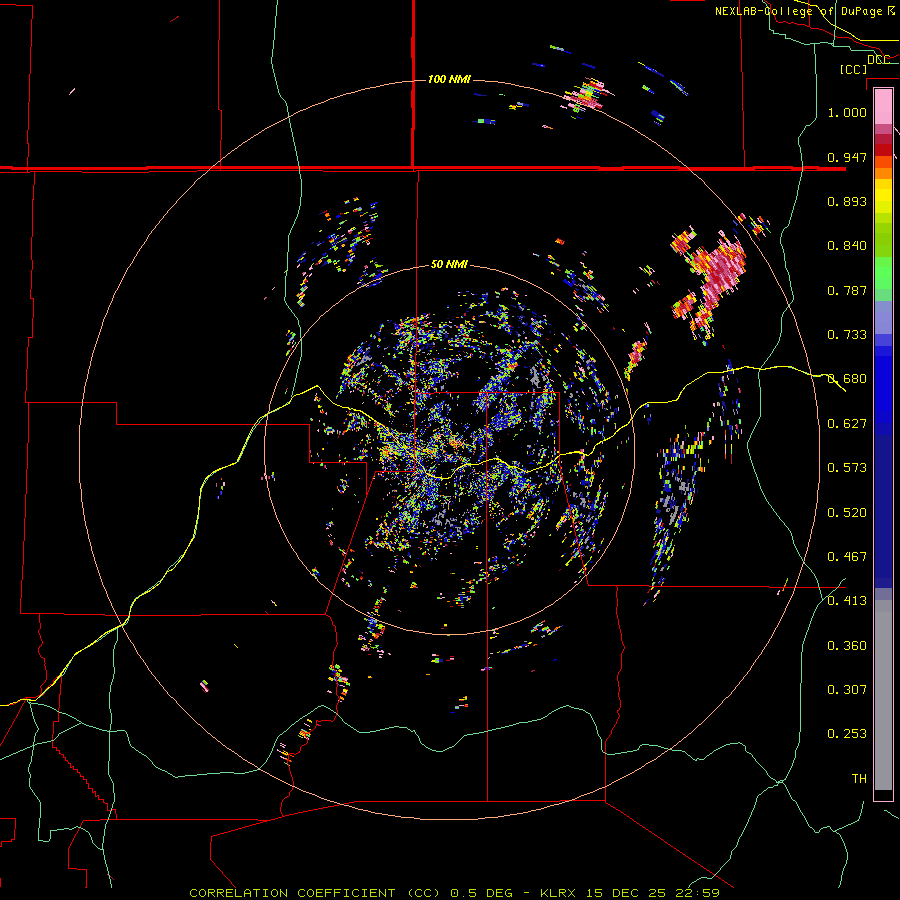Screen dimensions: 900x900
Task: Pick the lavender color bar segment
Action: click(x=883, y=317)
